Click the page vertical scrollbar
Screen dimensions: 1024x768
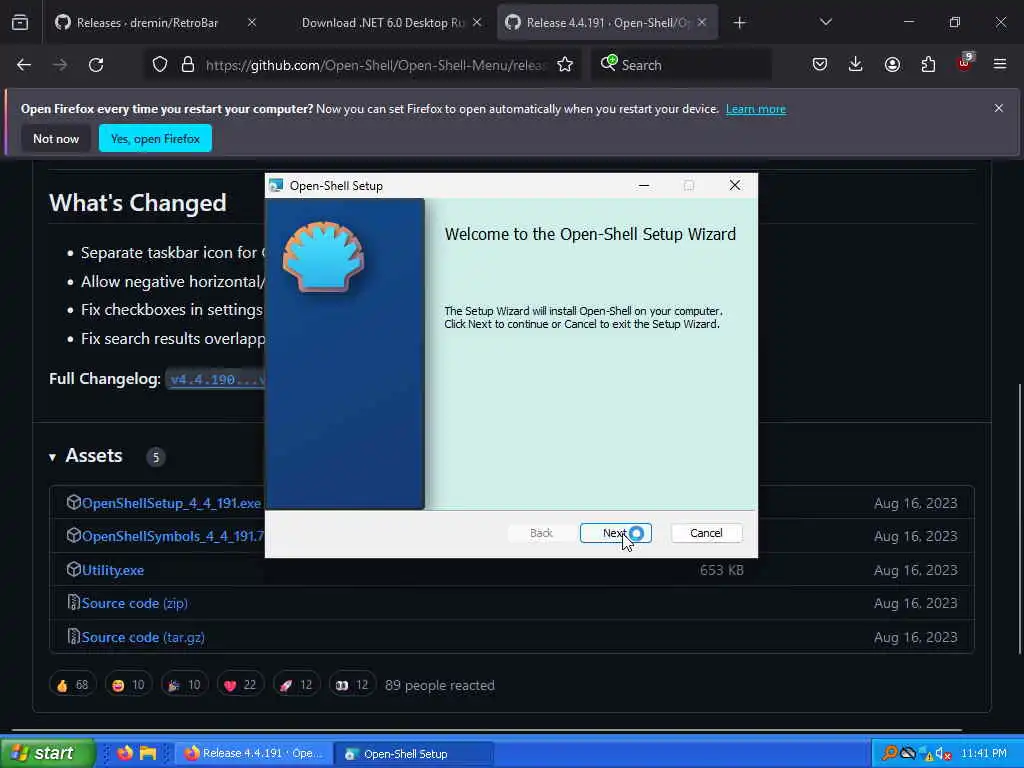tap(1020, 519)
